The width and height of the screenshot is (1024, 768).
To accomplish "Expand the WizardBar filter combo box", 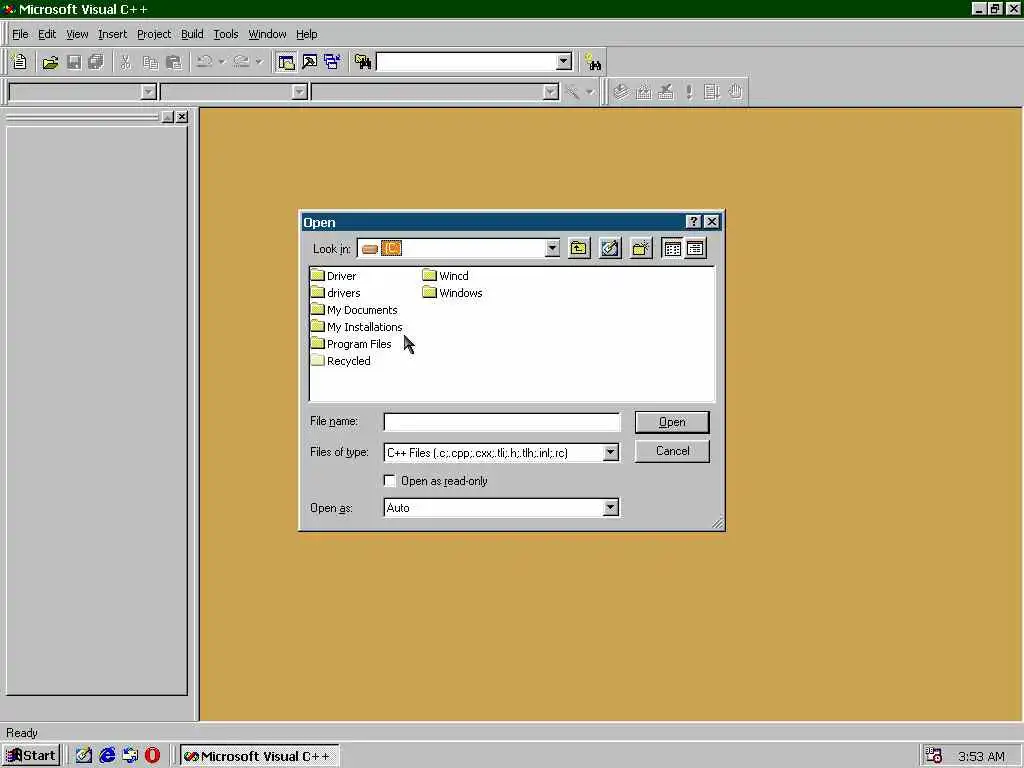I will 300,92.
